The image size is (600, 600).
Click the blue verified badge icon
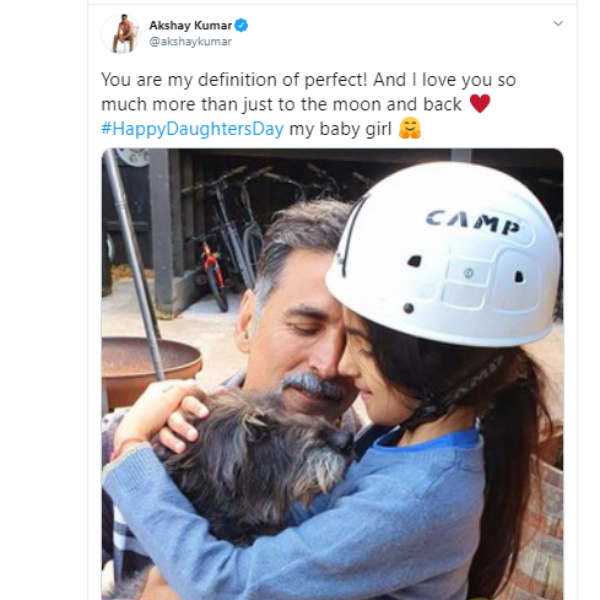[x=241, y=25]
